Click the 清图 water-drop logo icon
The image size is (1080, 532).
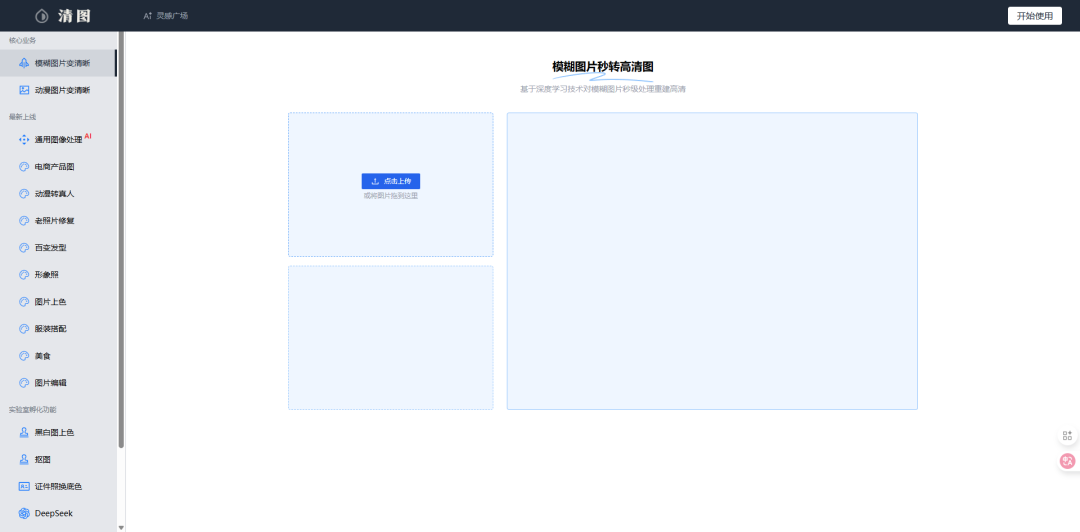point(41,16)
